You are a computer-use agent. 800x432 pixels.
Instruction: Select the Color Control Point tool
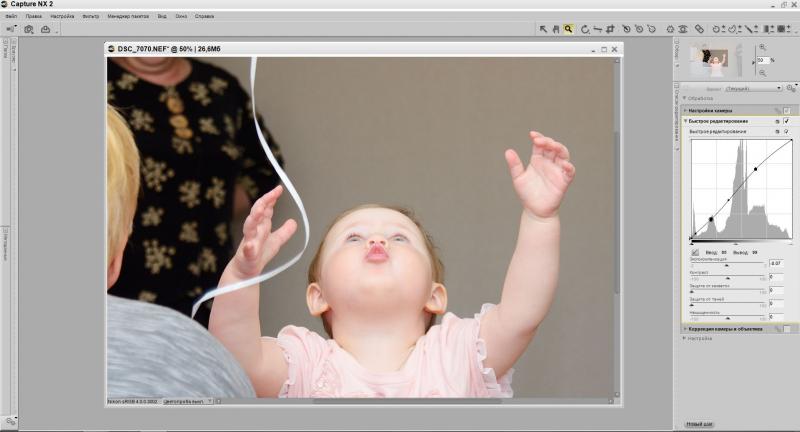tap(670, 30)
